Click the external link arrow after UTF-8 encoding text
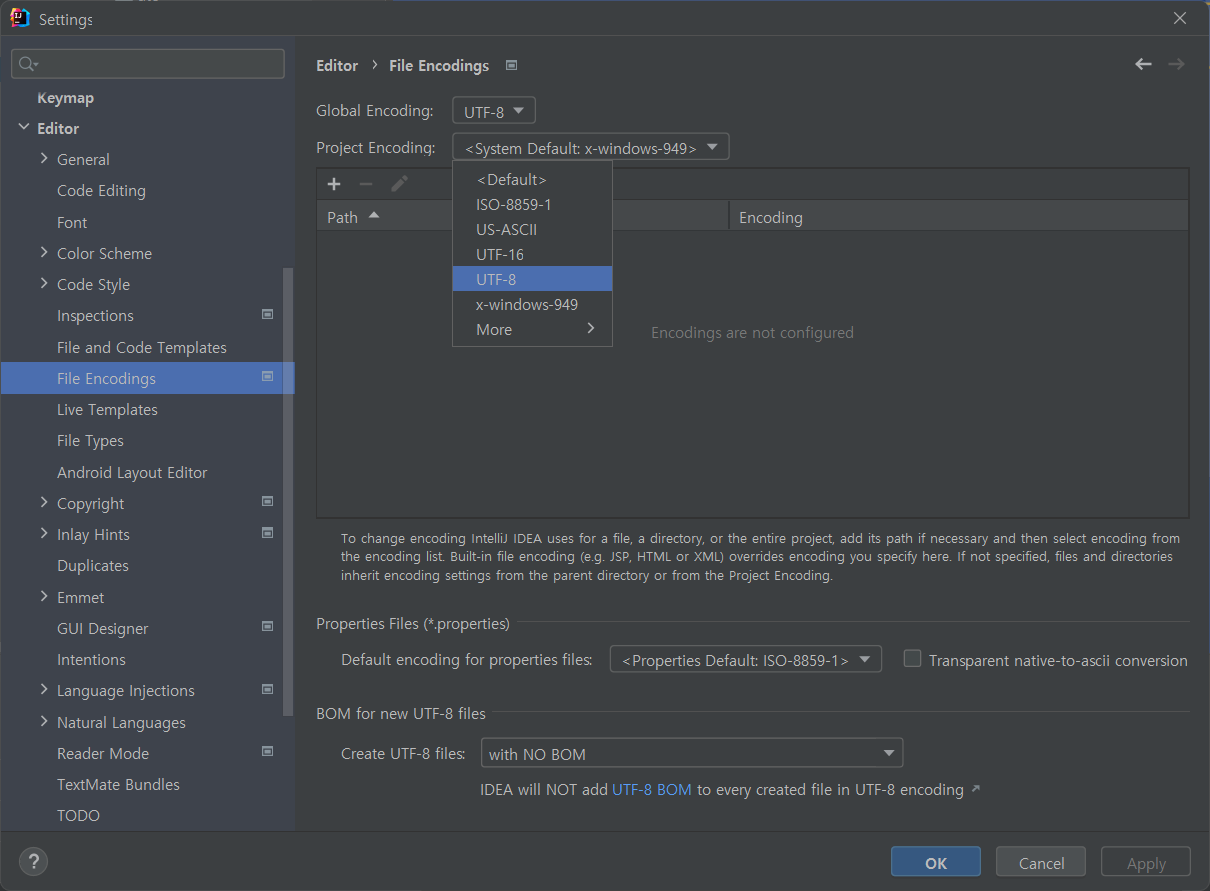Screen dimensions: 1210x891 pos(976,789)
